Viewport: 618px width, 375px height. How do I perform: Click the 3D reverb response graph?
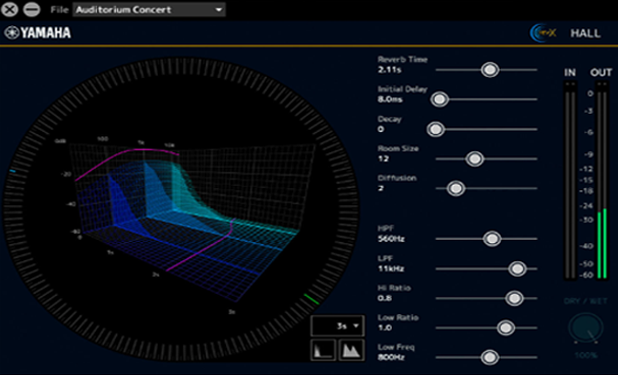(x=185, y=221)
